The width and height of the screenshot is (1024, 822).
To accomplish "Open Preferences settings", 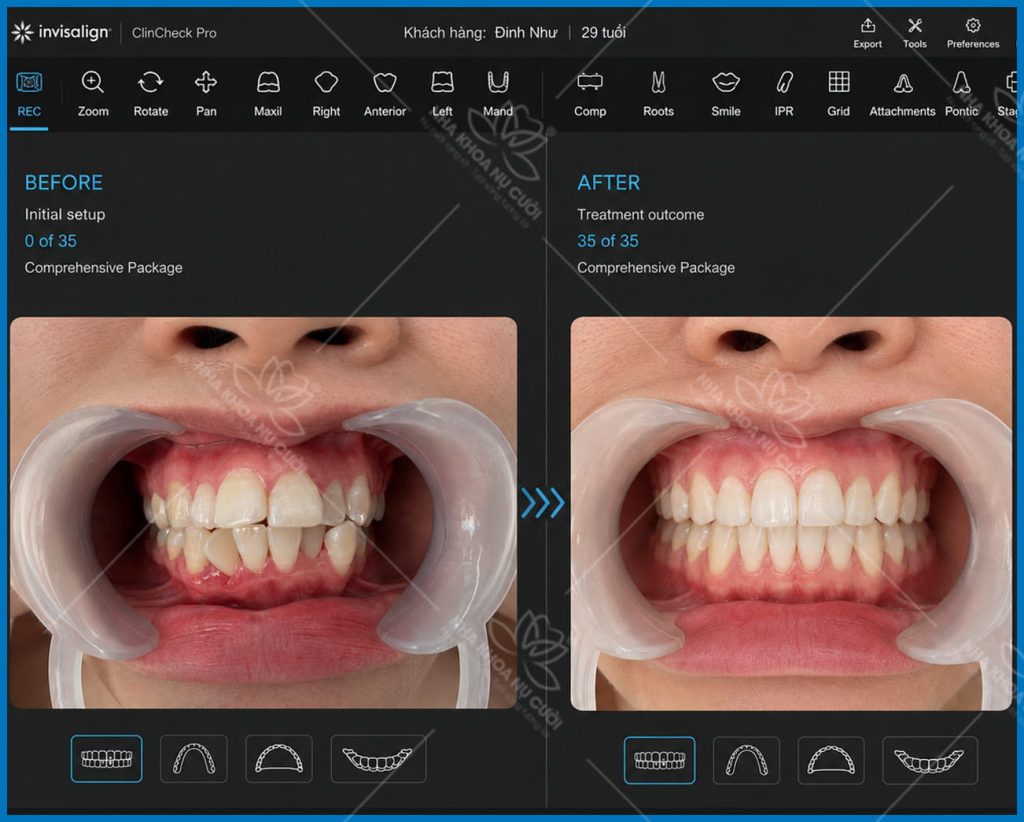I will tap(973, 33).
